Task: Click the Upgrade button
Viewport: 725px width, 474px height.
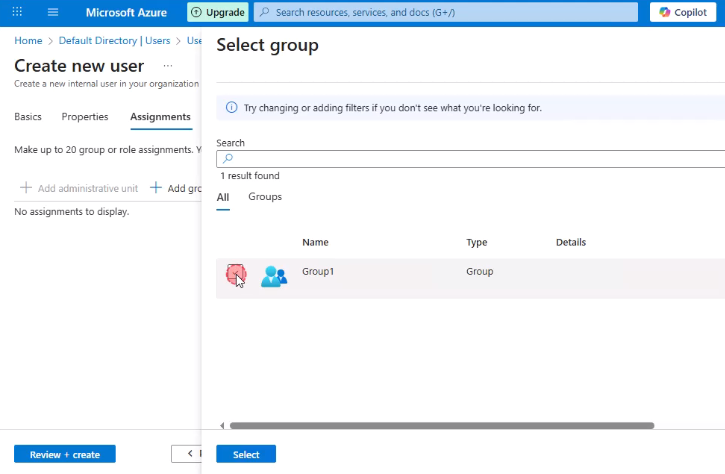Action: pyautogui.click(x=218, y=12)
